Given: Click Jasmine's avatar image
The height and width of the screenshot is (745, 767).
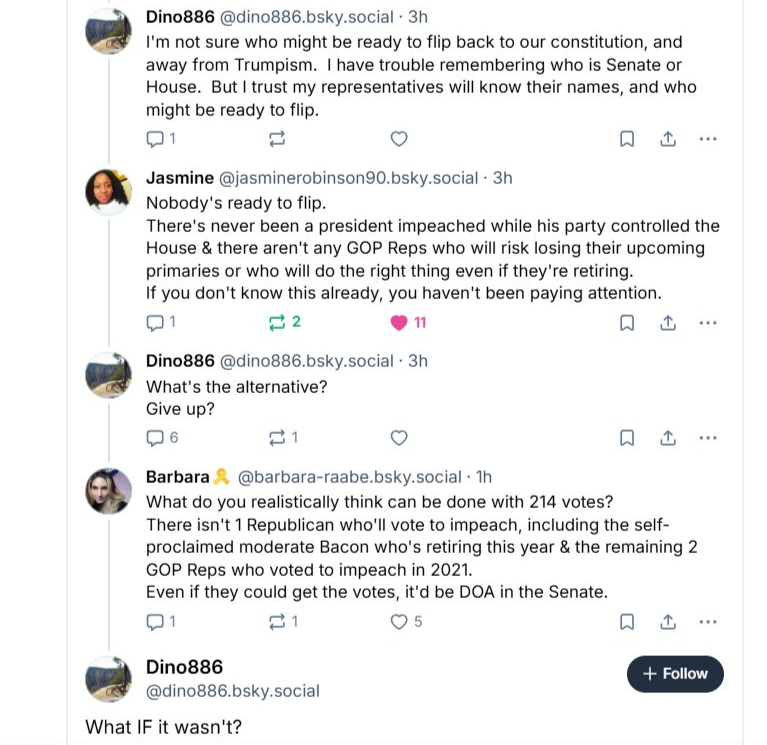Looking at the screenshot, I should click(108, 192).
